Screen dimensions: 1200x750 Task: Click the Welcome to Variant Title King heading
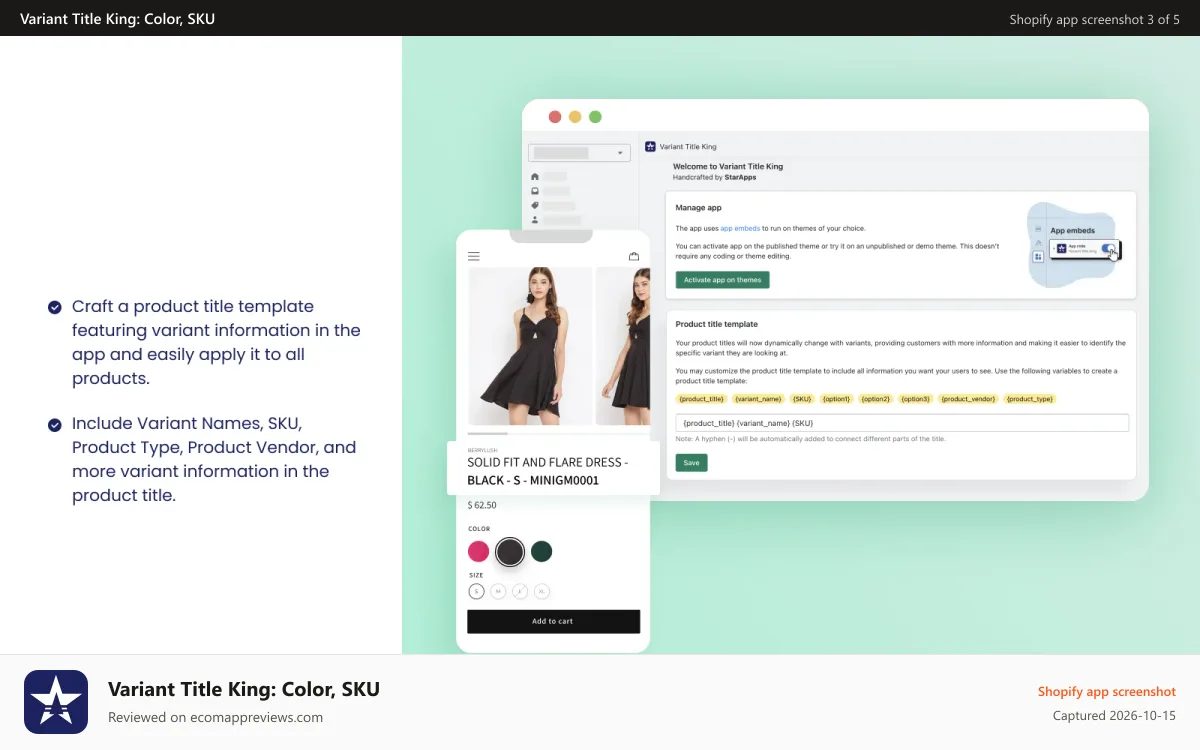coord(728,166)
